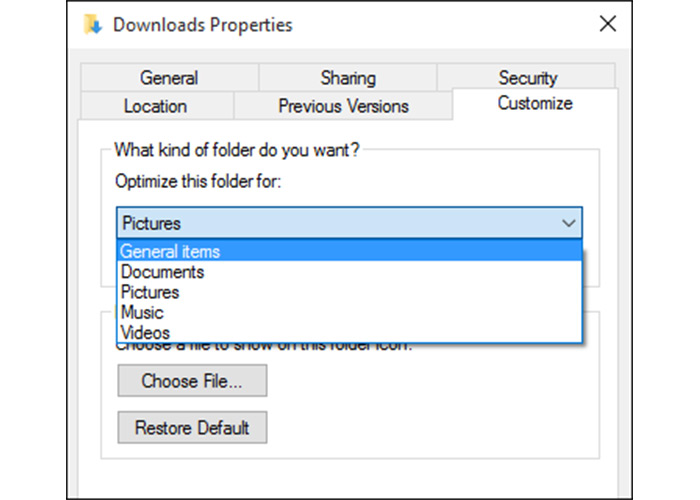
Task: Collapse the list using the chevron arrow
Action: tap(568, 223)
